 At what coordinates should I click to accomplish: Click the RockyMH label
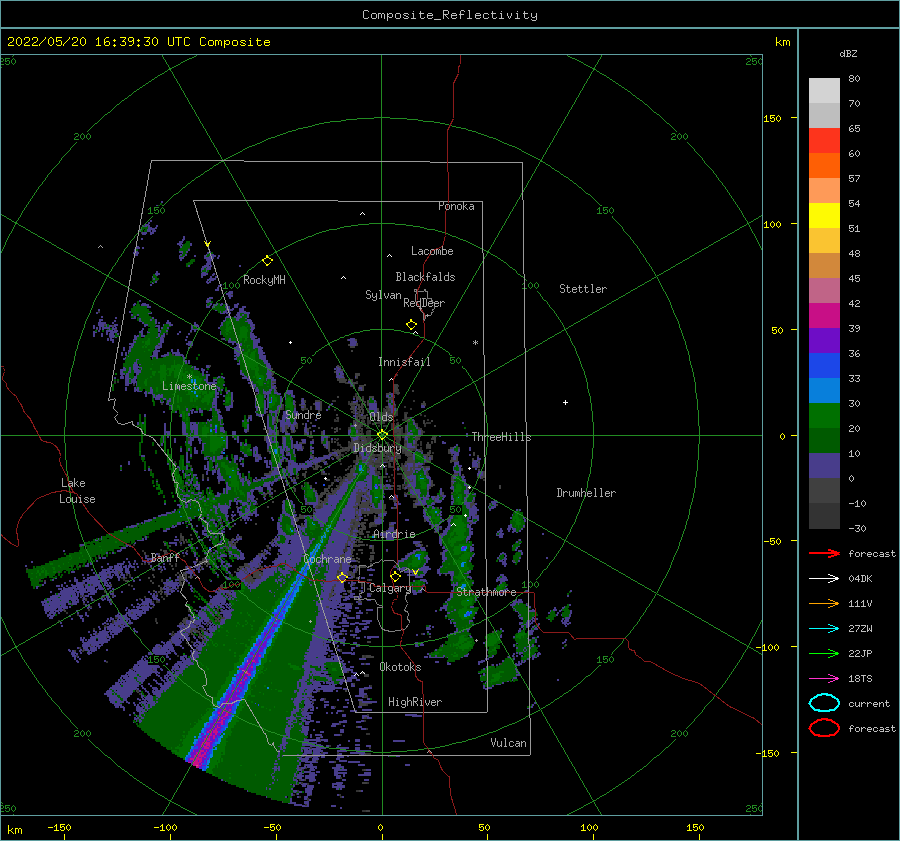[264, 280]
